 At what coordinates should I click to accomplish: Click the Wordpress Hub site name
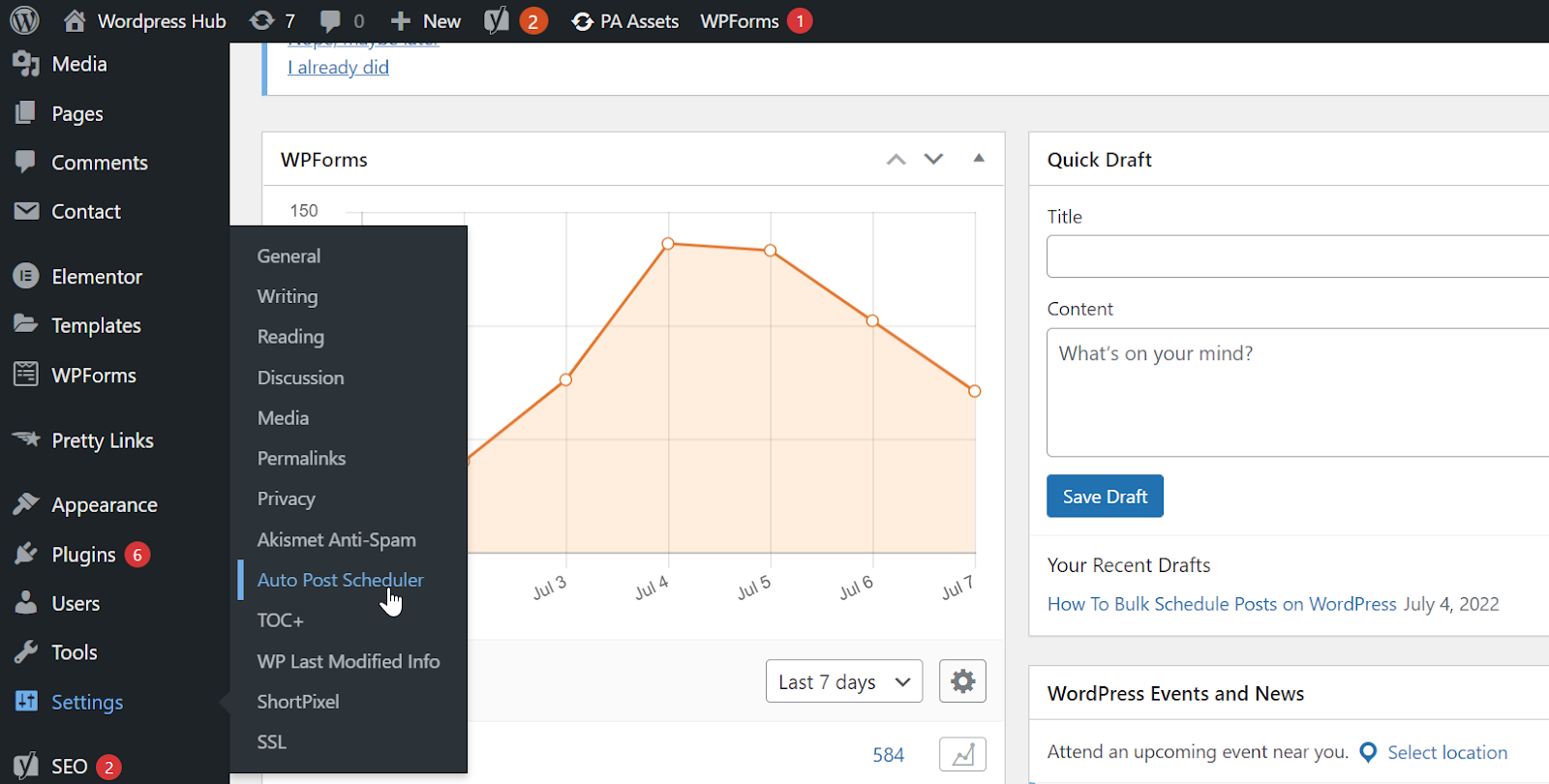(162, 21)
